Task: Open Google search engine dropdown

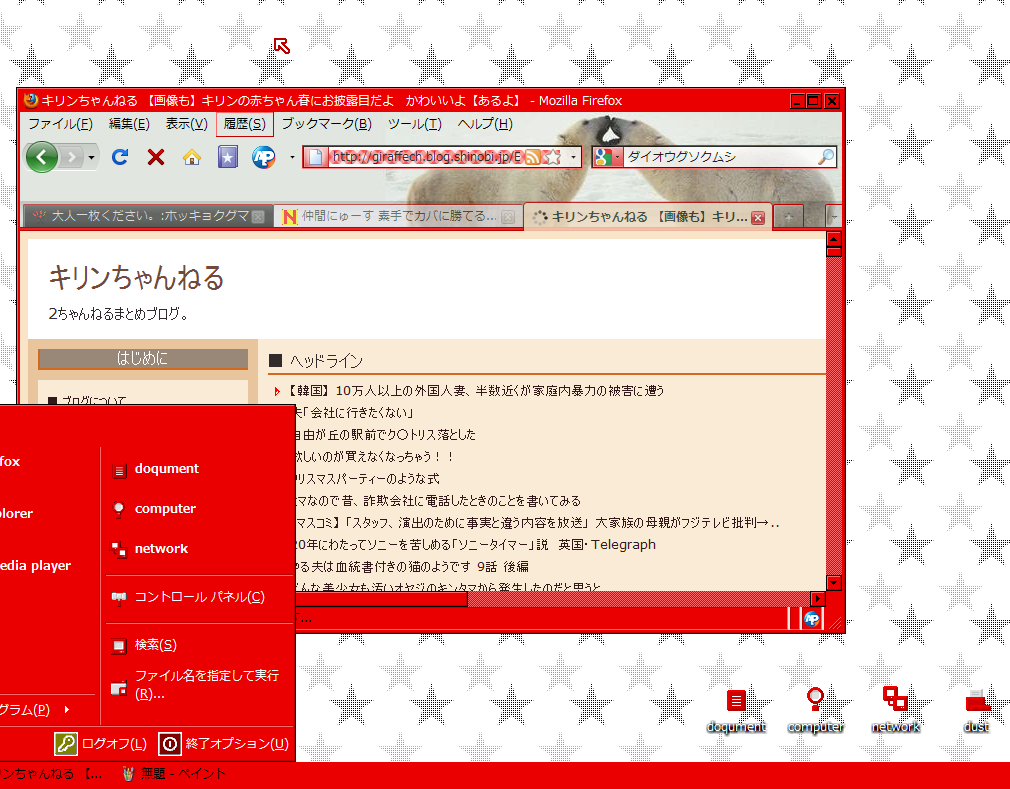Action: point(608,157)
